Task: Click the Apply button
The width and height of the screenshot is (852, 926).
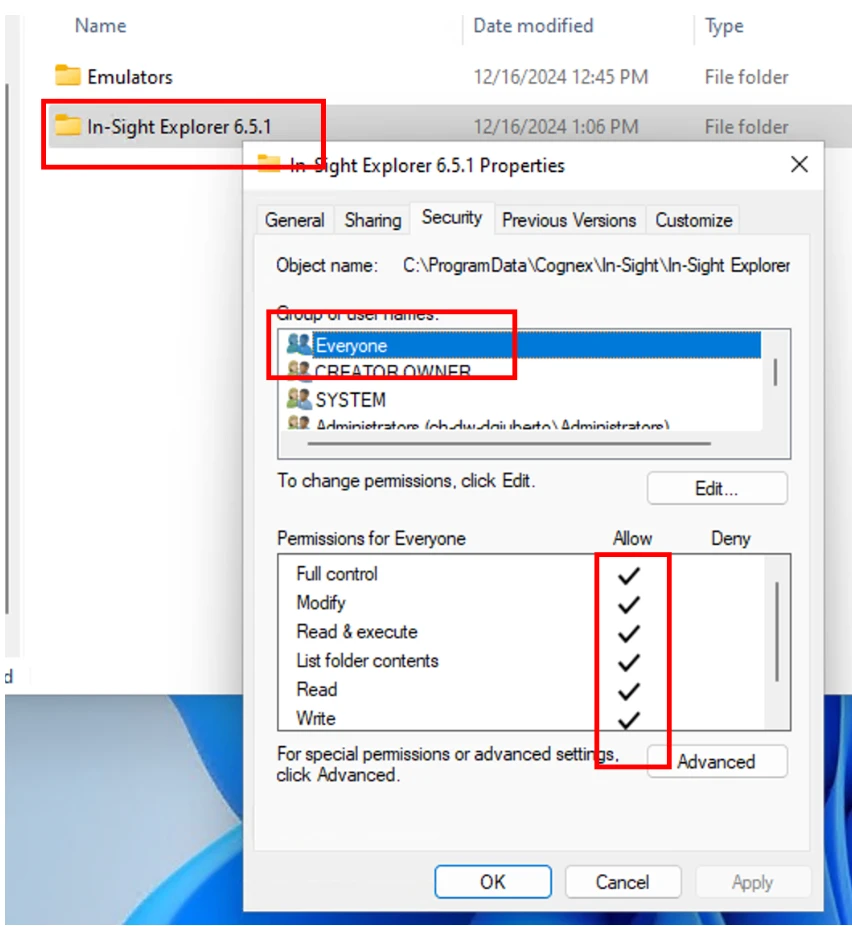Action: click(x=753, y=882)
